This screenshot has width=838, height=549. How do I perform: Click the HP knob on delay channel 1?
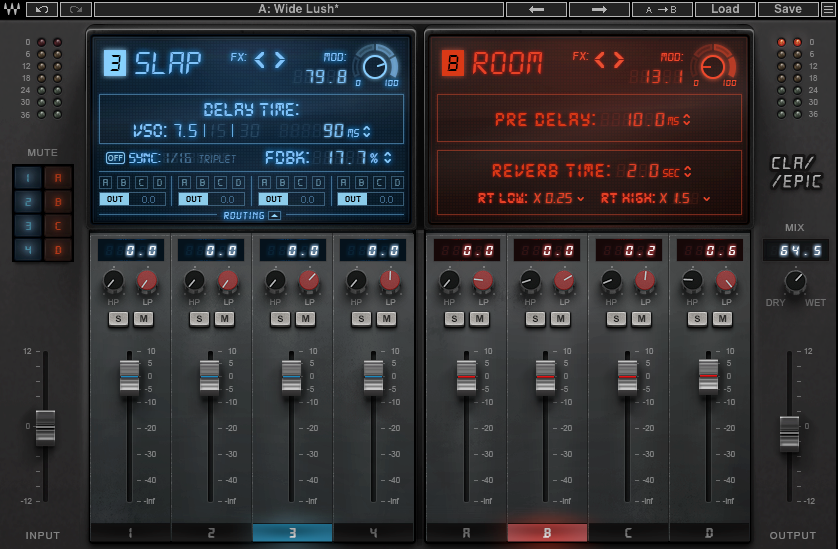tap(113, 281)
